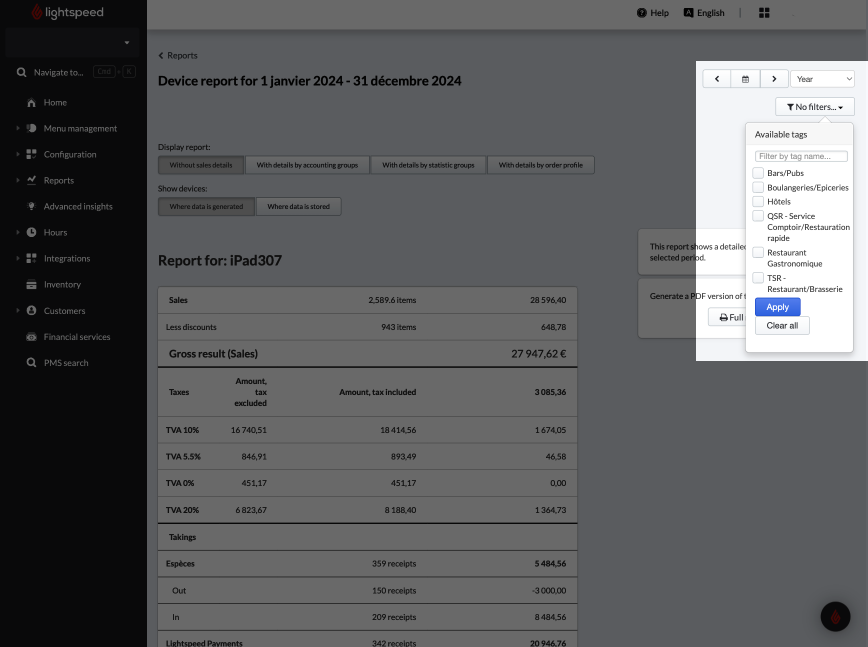Select With details by order profile

[x=541, y=165]
